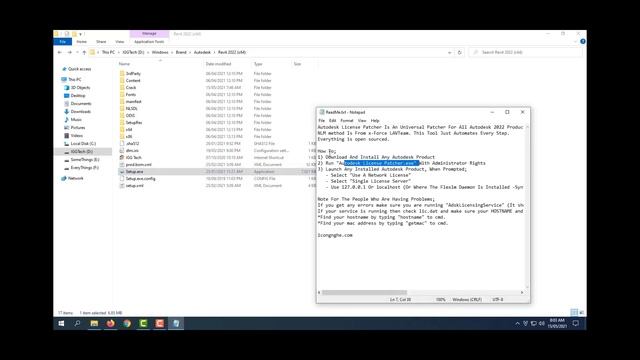Open Explorer help with the question icon
640x360 pixels.
(582, 41)
